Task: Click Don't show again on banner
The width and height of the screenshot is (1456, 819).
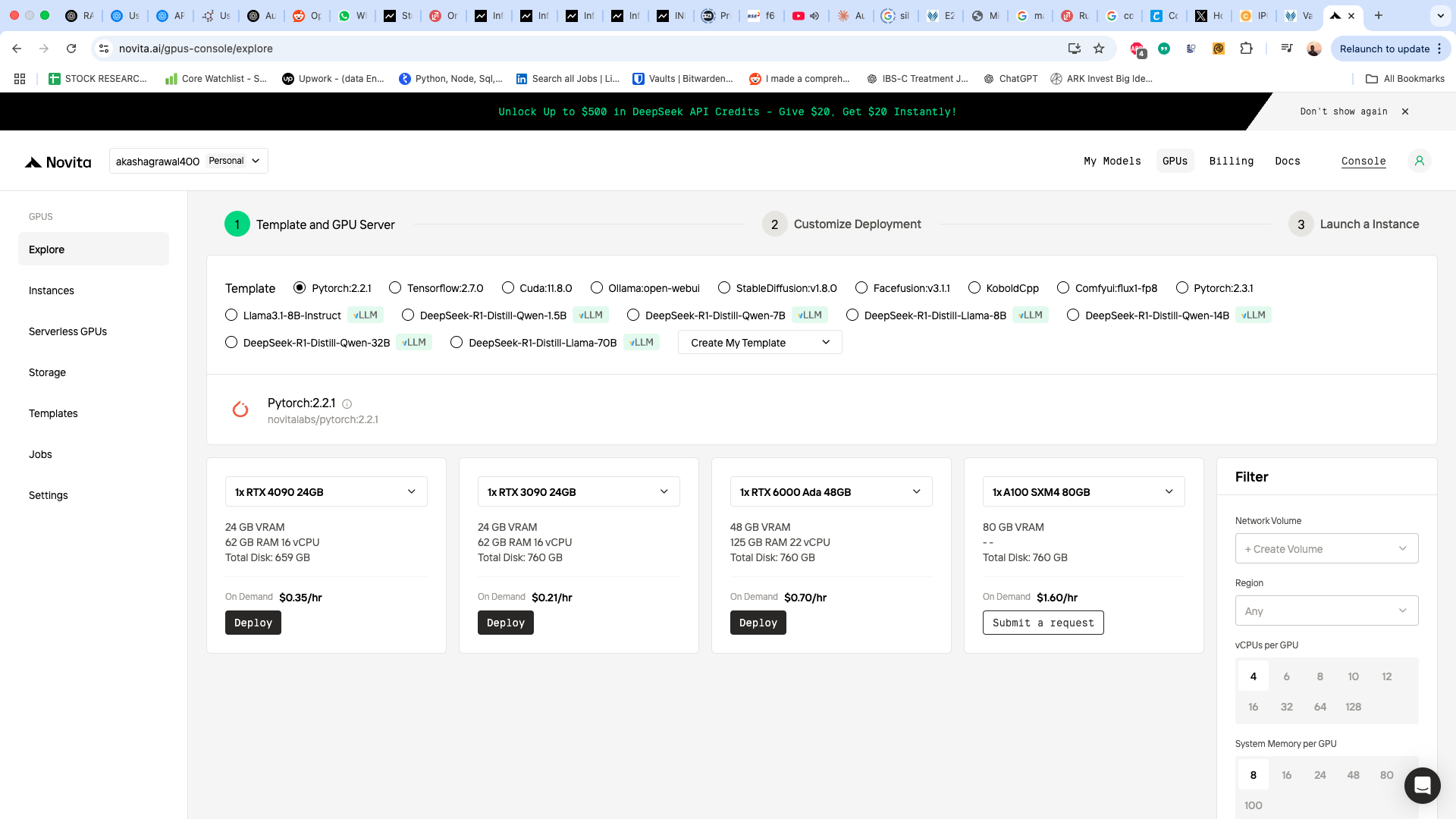Action: pos(1343,111)
